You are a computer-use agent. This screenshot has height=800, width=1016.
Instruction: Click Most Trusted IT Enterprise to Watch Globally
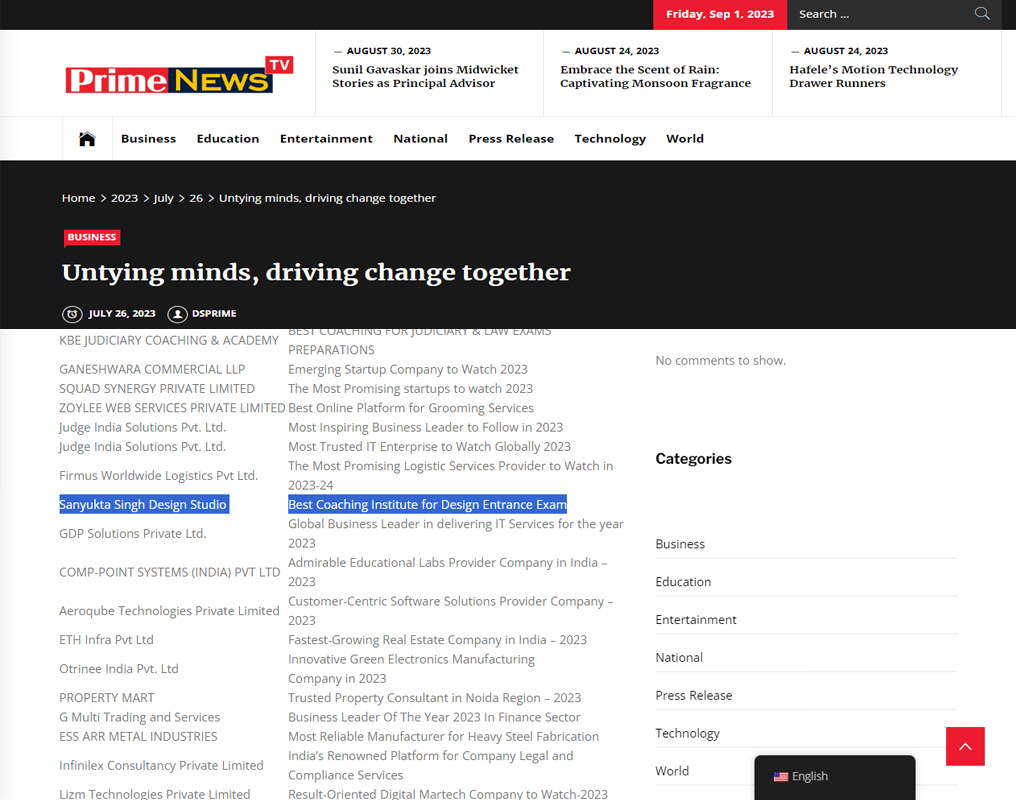[429, 447]
